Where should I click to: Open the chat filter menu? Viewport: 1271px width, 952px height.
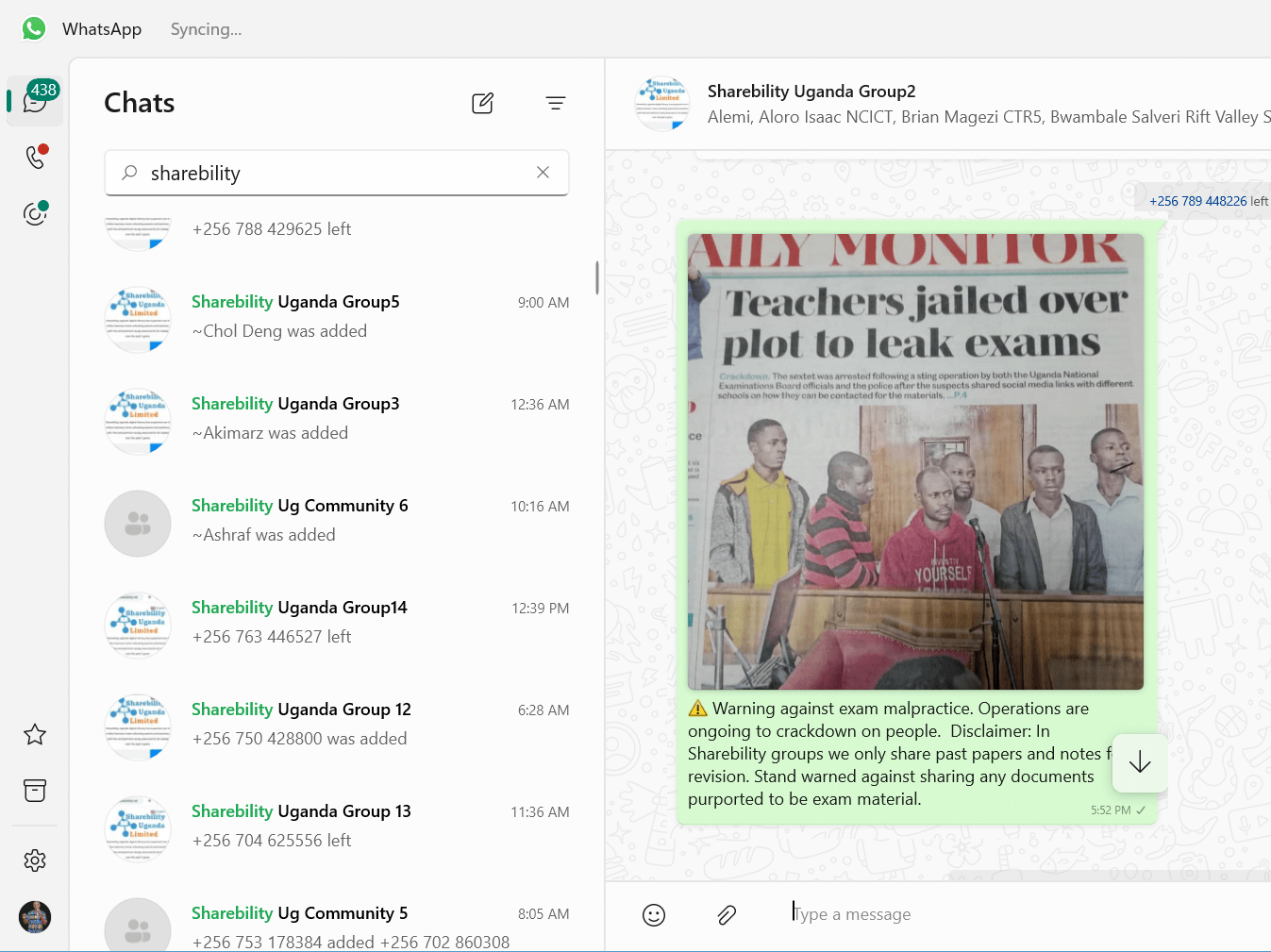point(556,103)
